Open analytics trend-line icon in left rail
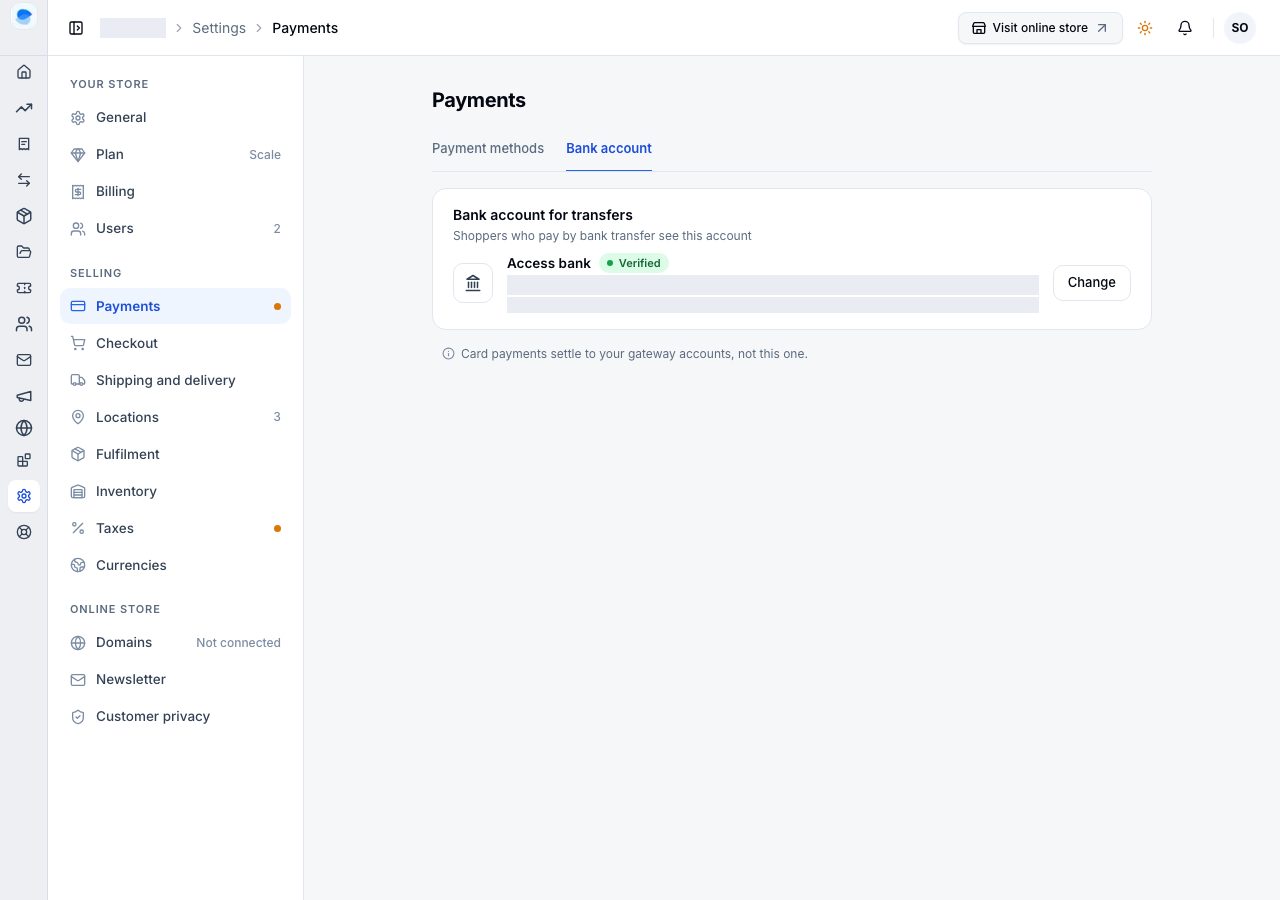 click(24, 108)
